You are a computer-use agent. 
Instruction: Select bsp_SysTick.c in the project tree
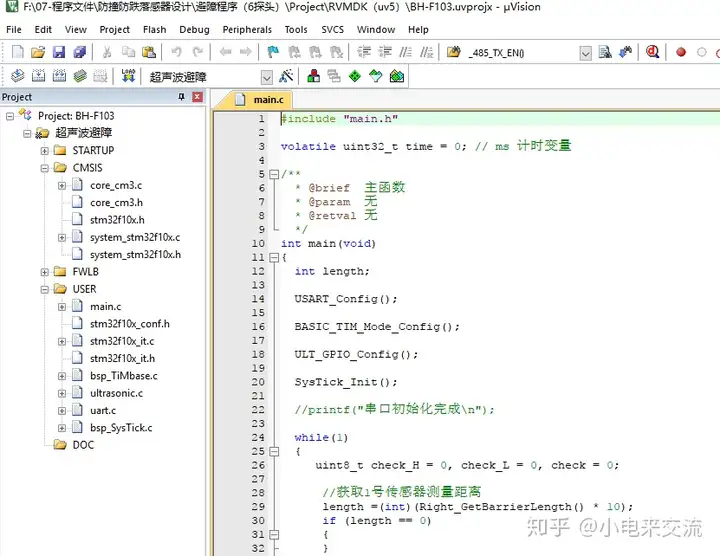121,428
